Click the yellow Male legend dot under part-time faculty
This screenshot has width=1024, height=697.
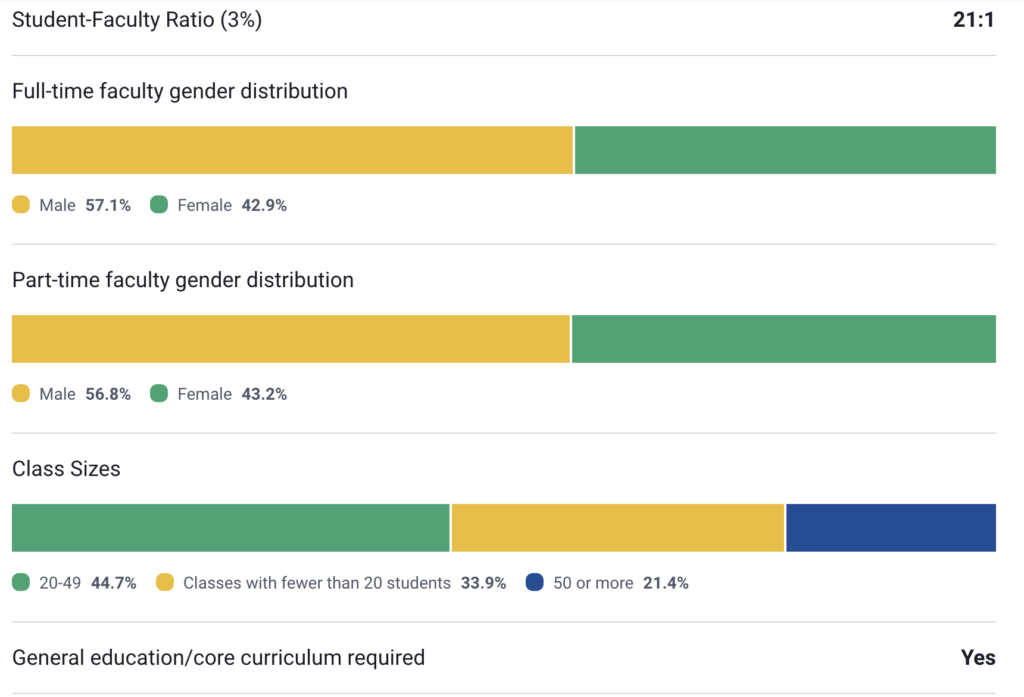[21, 394]
